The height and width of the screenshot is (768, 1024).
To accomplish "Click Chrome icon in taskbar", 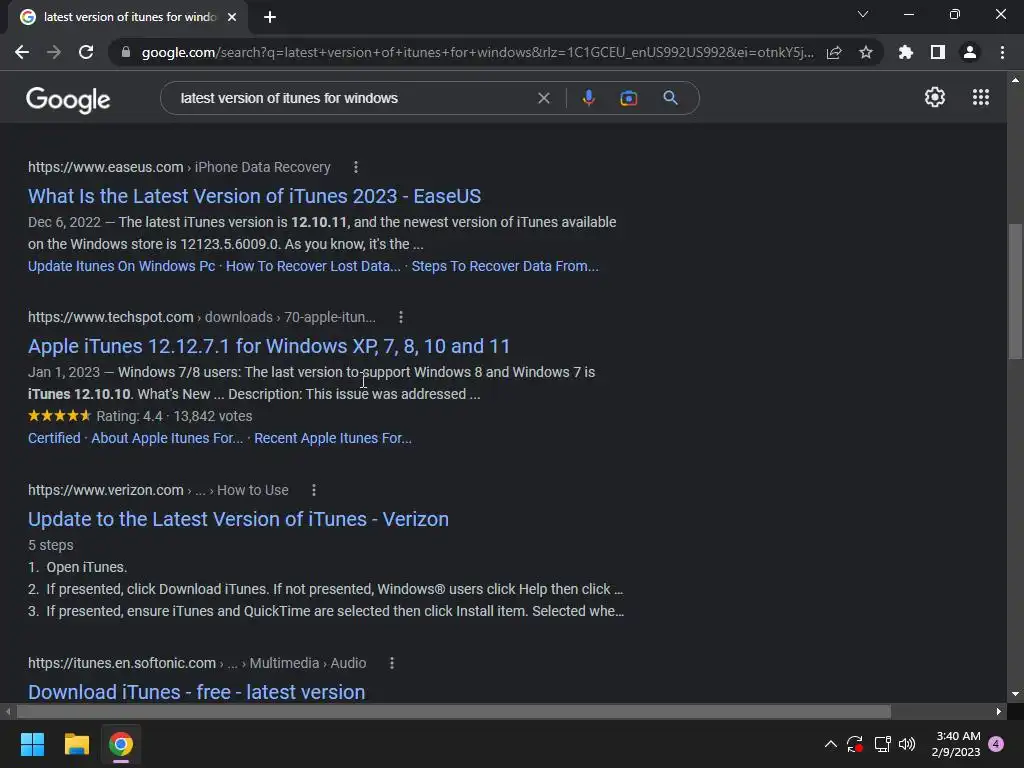I will pos(121,744).
